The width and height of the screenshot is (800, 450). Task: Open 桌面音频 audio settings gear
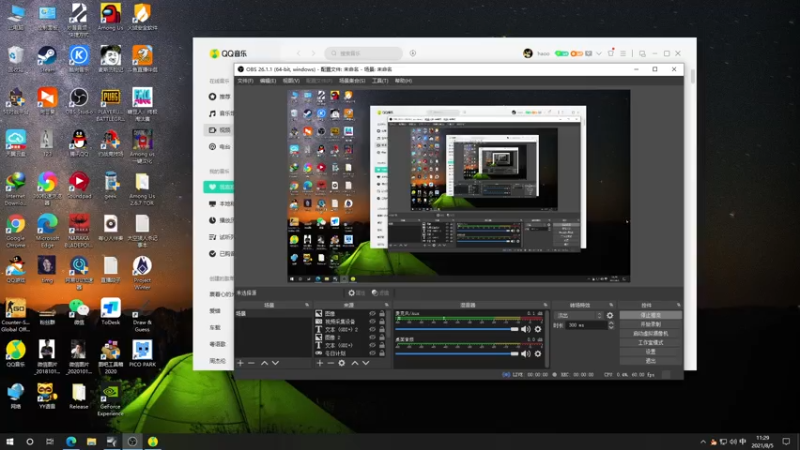tap(538, 354)
